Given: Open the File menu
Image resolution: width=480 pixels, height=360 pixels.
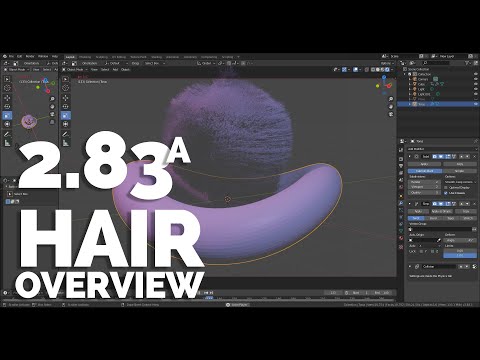Looking at the screenshot, I should click(11, 57).
